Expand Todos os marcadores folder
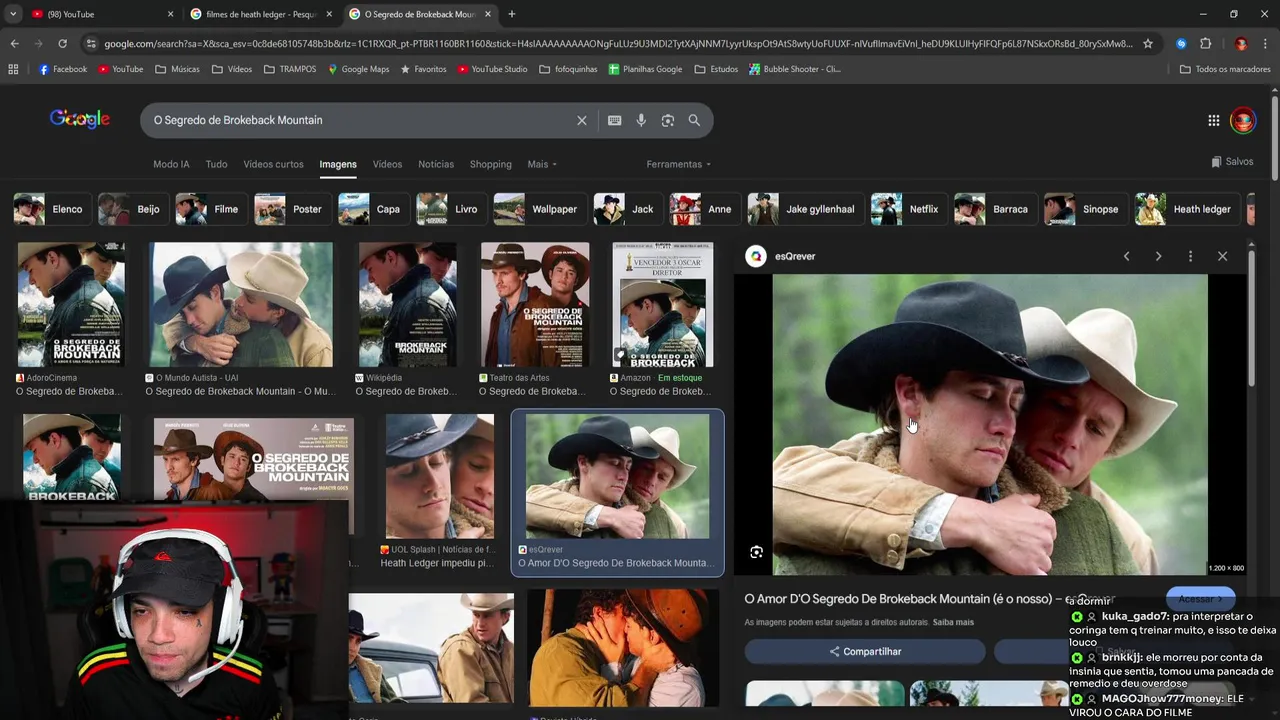1280x720 pixels. pyautogui.click(x=1225, y=69)
